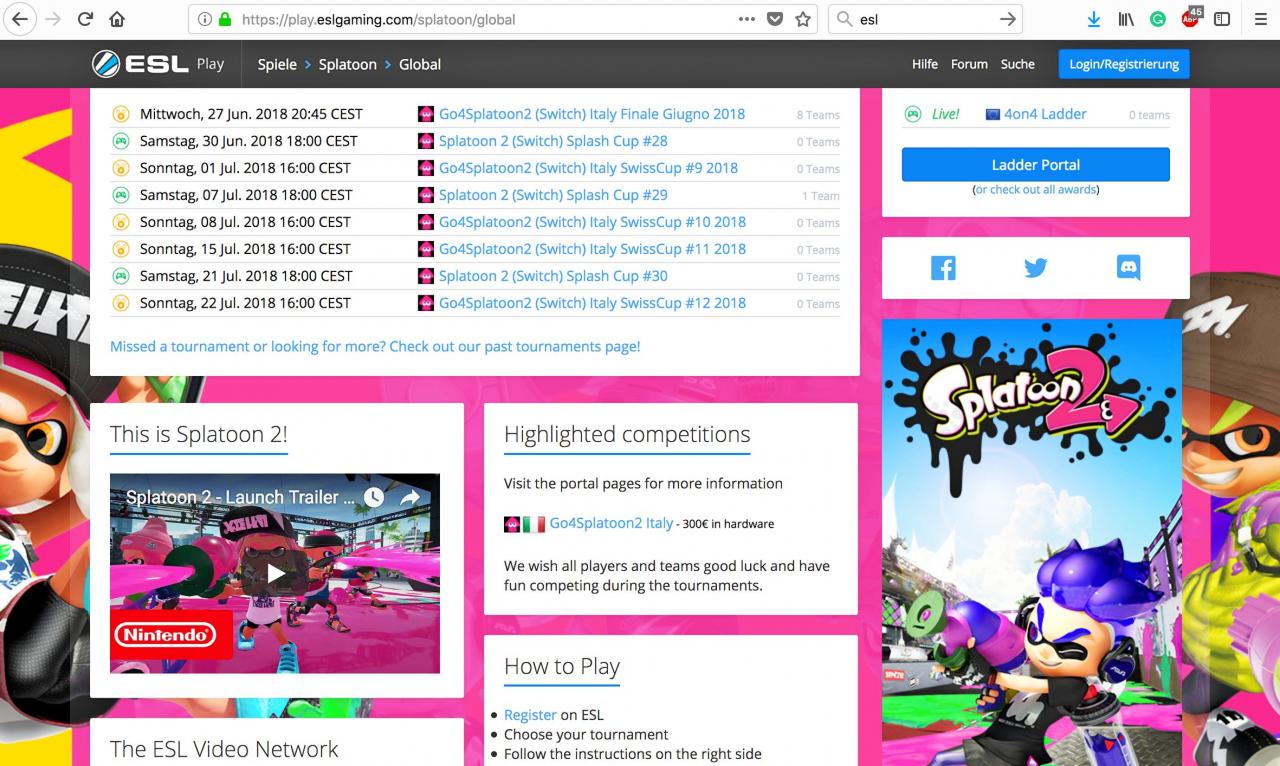This screenshot has height=766, width=1280.
Task: Click the '8 Teams' count in Finale Giugno row
Action: [818, 115]
